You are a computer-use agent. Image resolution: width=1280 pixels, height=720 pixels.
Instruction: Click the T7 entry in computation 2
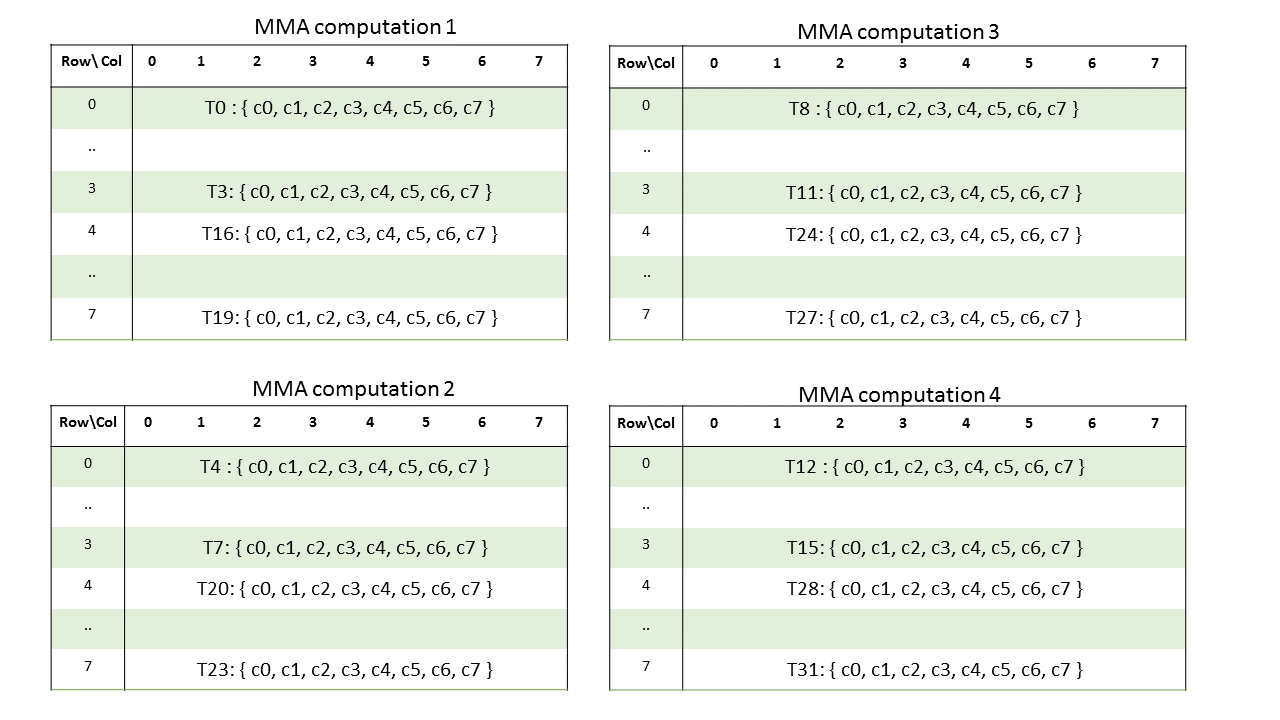345,548
